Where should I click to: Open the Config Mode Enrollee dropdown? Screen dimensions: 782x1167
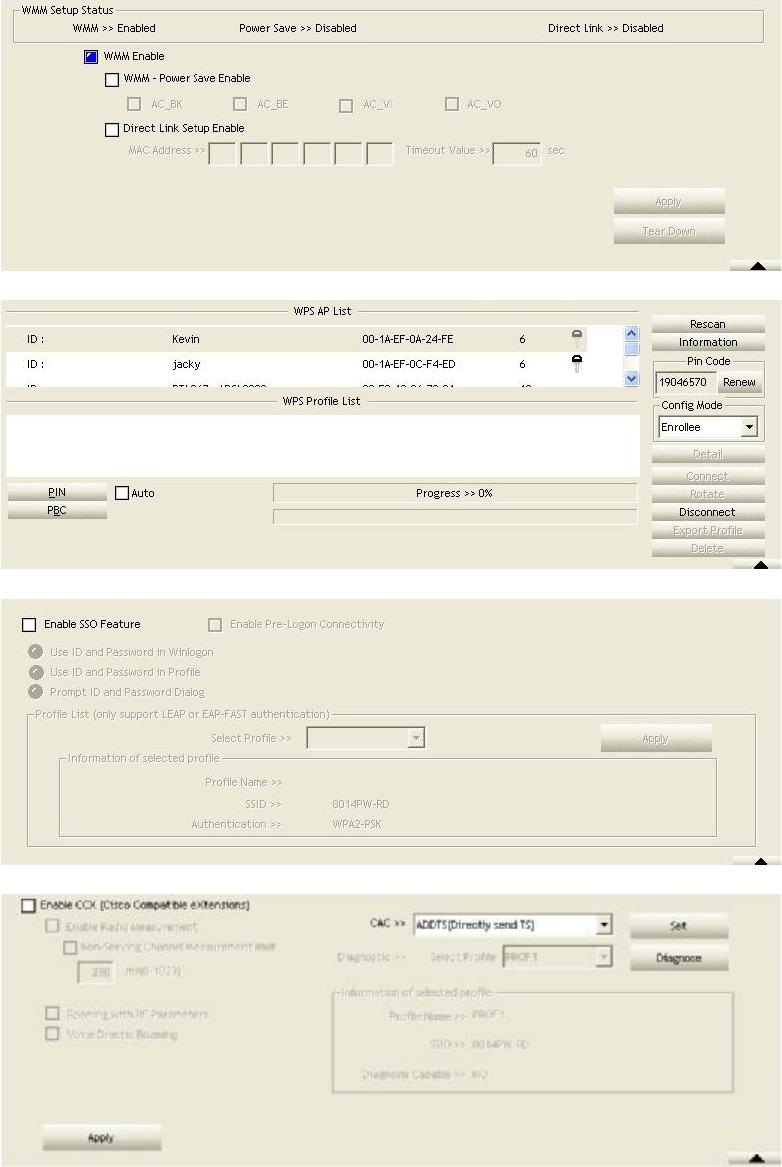click(x=749, y=427)
